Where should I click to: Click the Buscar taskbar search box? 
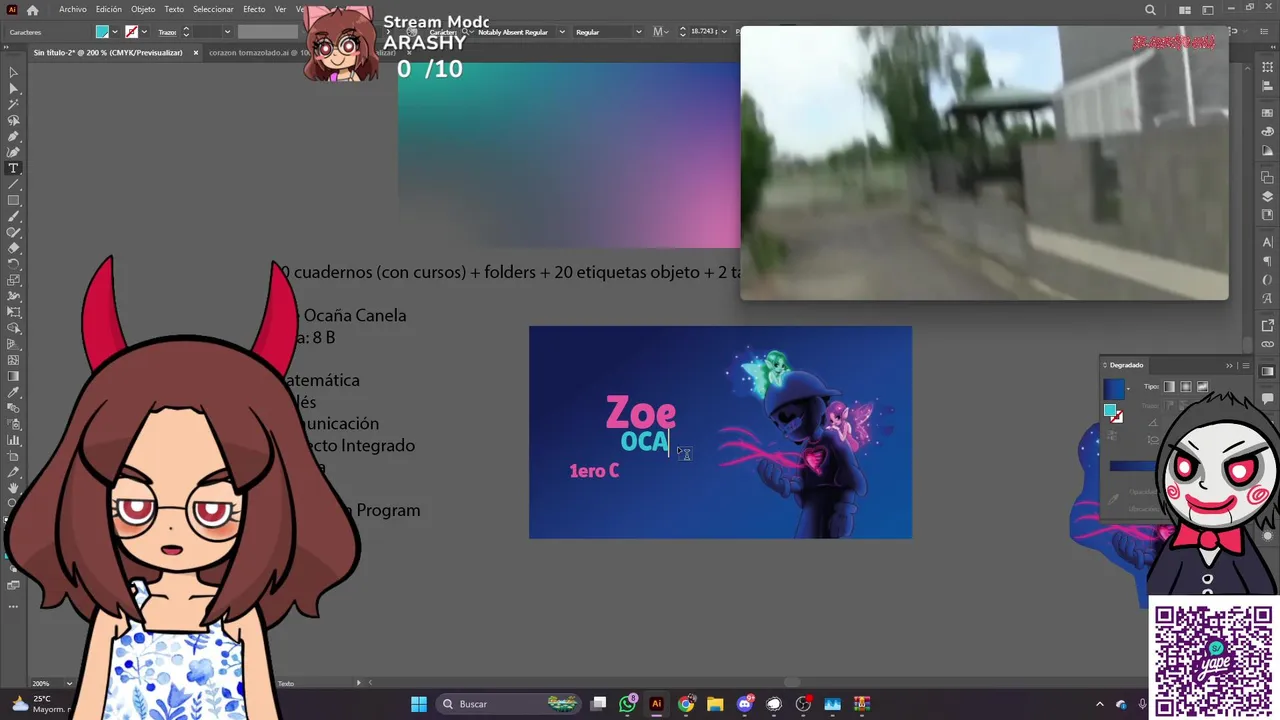pos(510,704)
